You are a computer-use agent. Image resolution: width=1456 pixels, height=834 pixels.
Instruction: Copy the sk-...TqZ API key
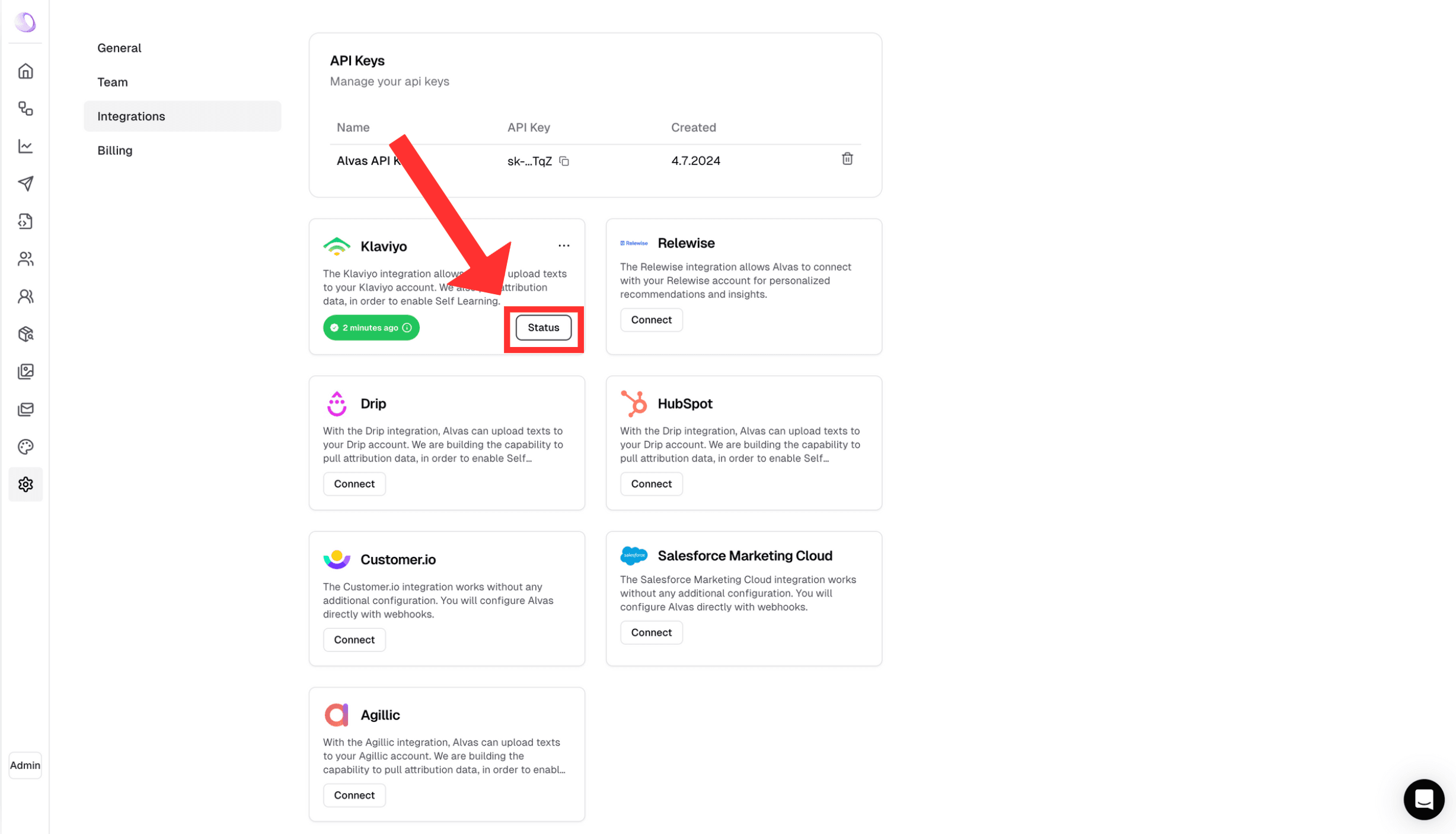coord(564,161)
